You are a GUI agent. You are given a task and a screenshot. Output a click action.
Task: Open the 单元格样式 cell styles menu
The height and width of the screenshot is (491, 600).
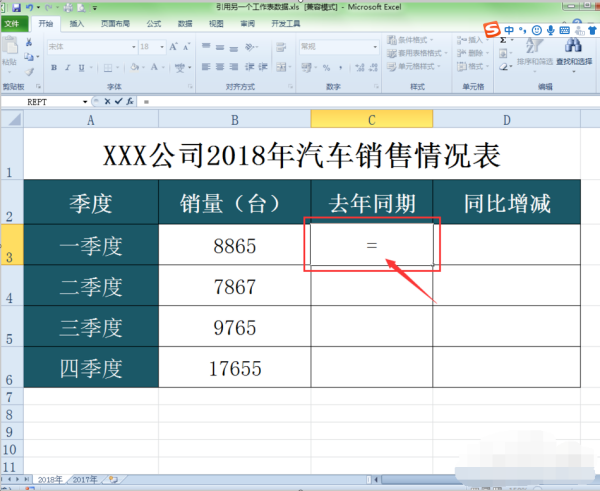pyautogui.click(x=414, y=67)
